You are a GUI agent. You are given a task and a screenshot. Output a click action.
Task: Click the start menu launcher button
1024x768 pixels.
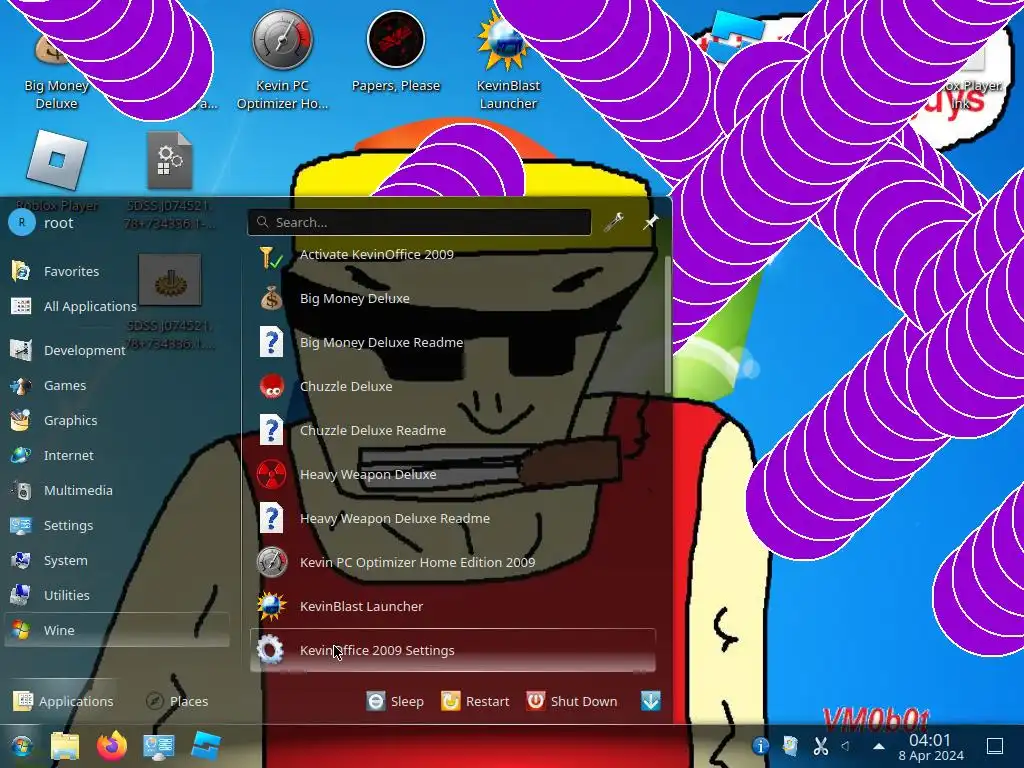(x=22, y=746)
